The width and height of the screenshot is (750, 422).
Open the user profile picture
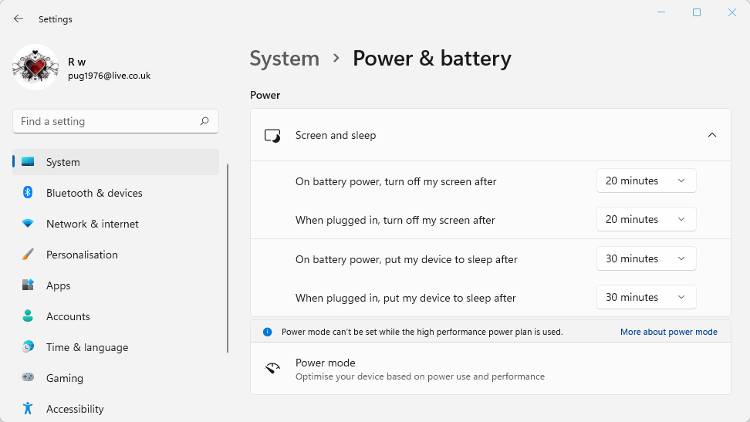[35, 67]
